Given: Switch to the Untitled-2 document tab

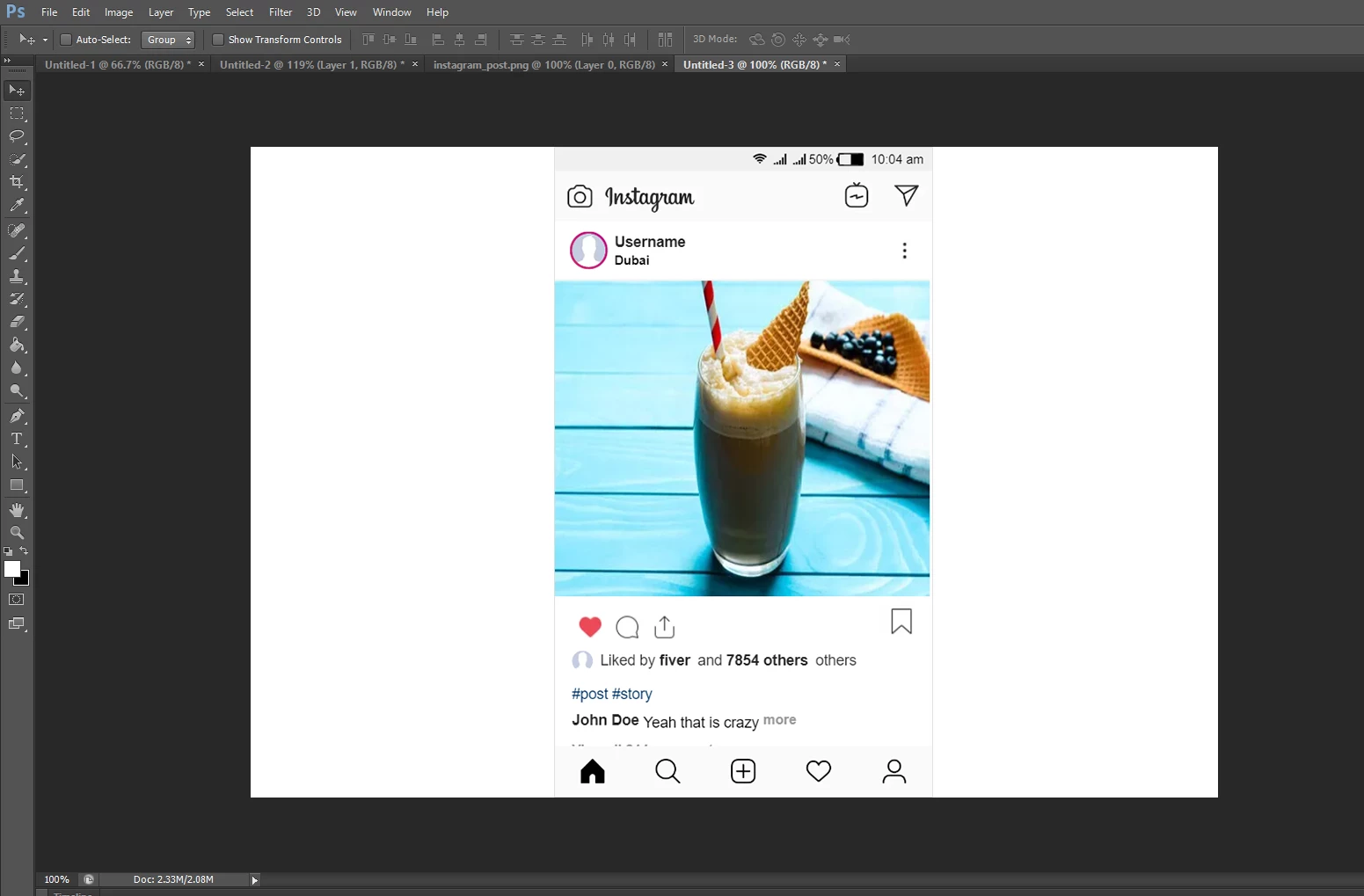Looking at the screenshot, I should click(312, 65).
